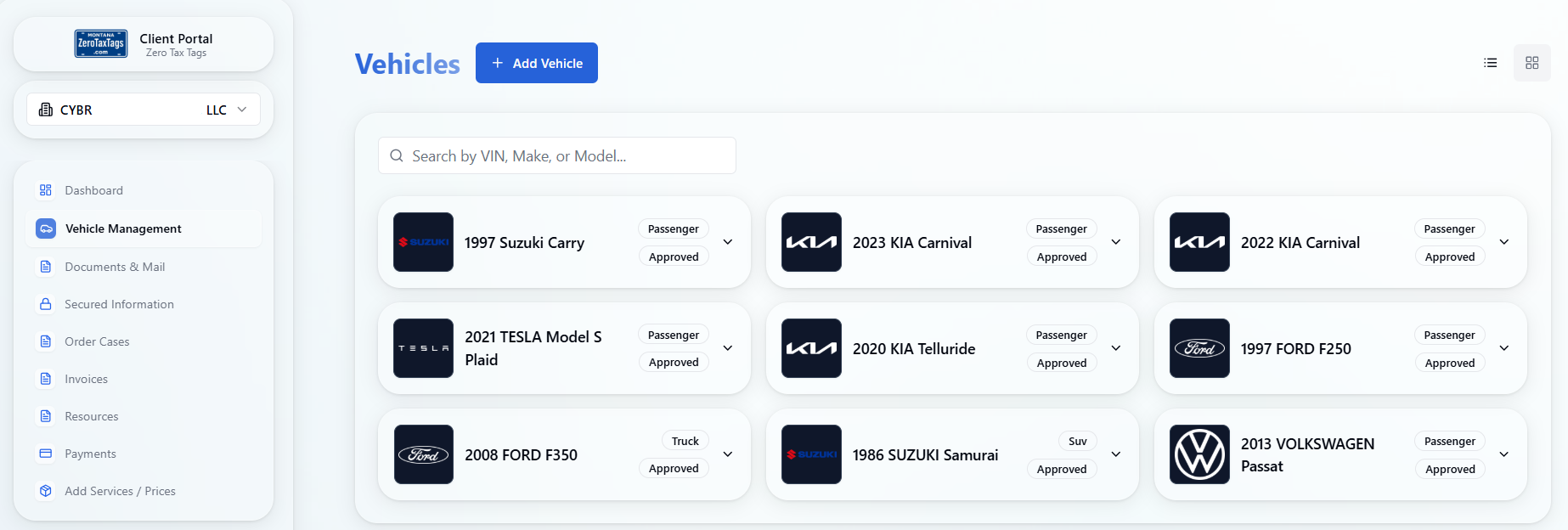Switch to list view layout
This screenshot has width=1568, height=530.
(1491, 62)
